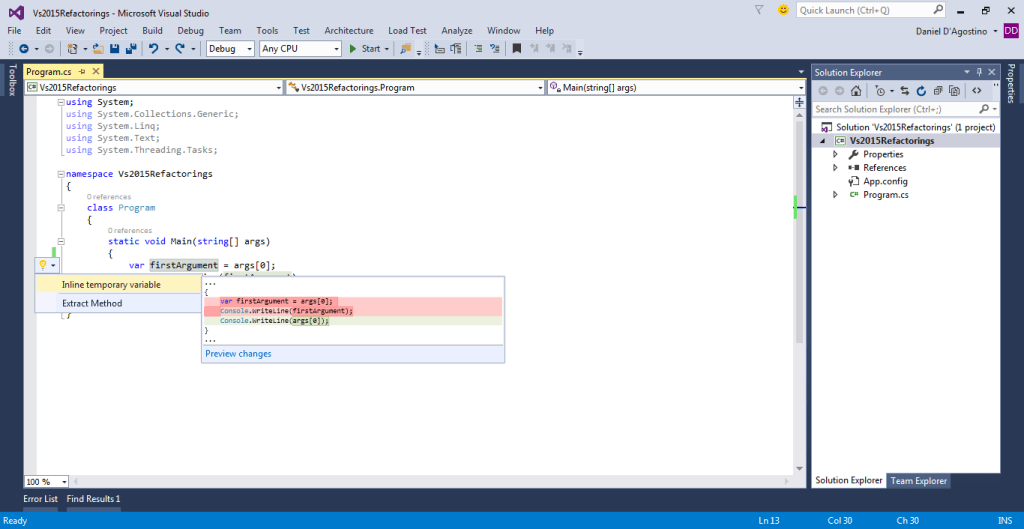This screenshot has width=1024, height=529.
Task: Expand the Program.cs node in Solution Explorer
Action: point(835,195)
